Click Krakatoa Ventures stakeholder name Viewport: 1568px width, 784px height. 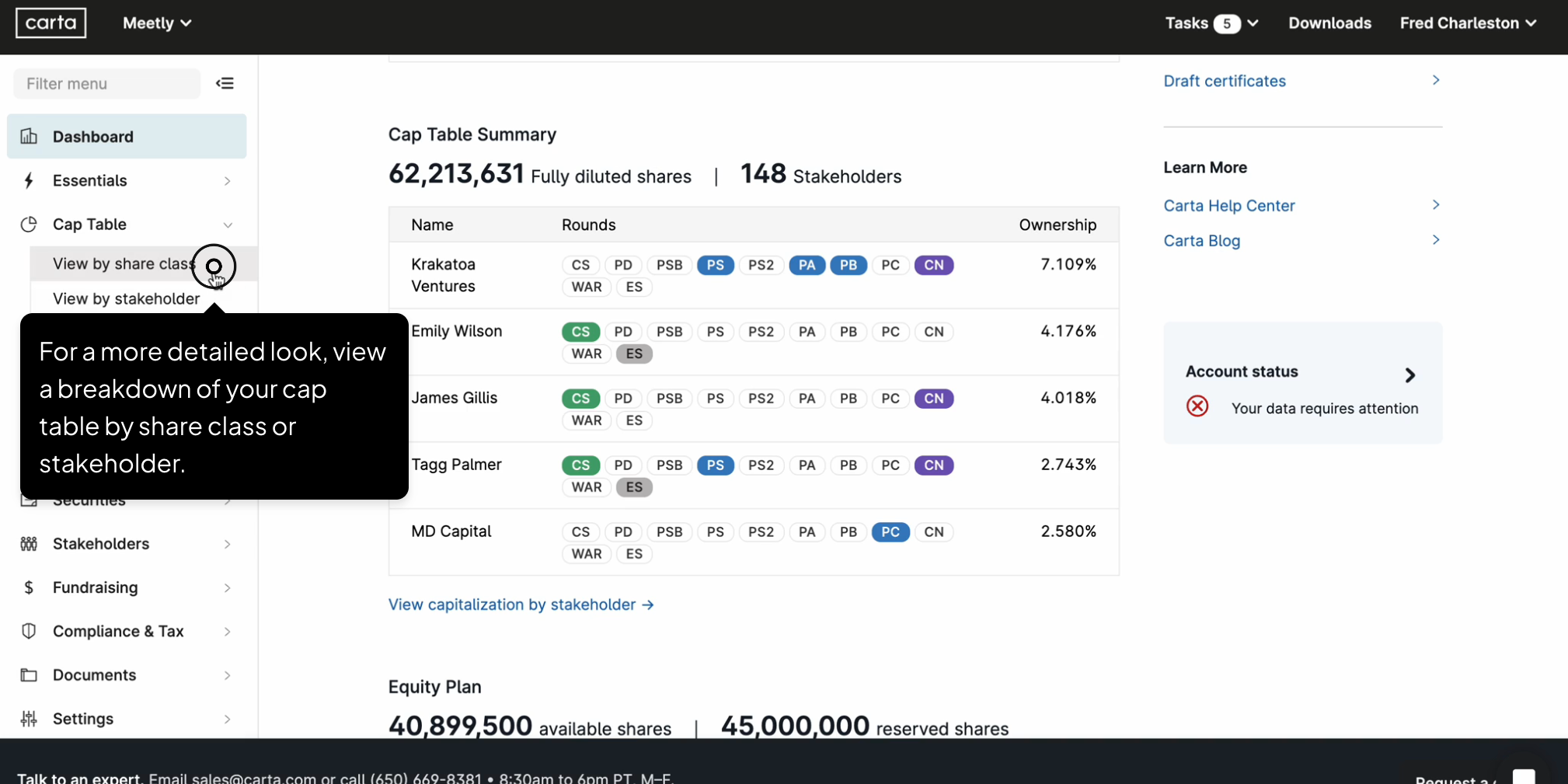point(444,275)
